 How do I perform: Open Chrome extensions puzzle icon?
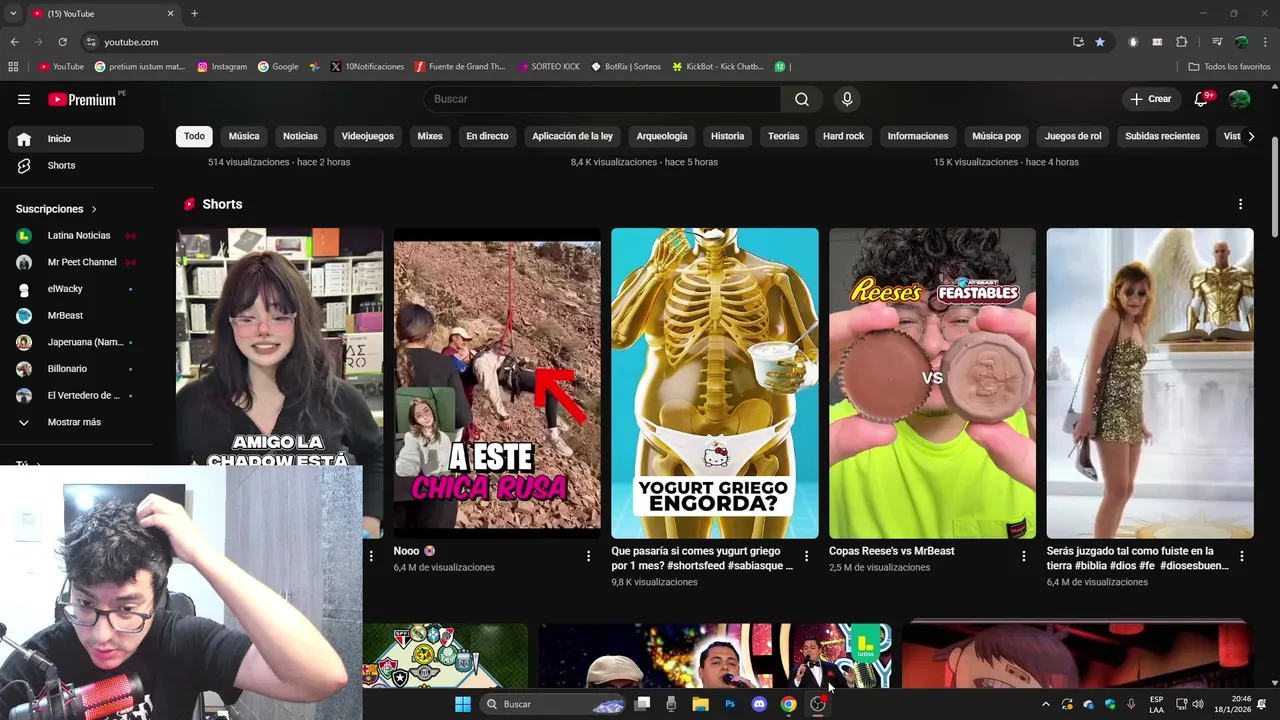click(x=1181, y=42)
